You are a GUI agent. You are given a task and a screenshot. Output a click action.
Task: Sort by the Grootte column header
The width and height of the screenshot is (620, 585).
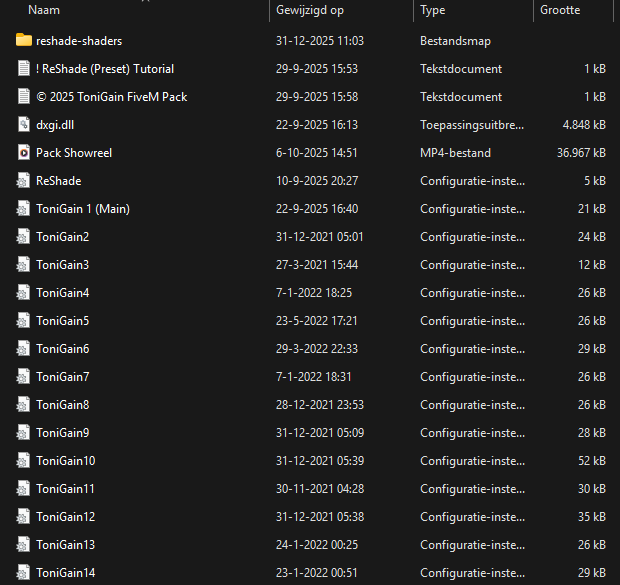coord(560,10)
